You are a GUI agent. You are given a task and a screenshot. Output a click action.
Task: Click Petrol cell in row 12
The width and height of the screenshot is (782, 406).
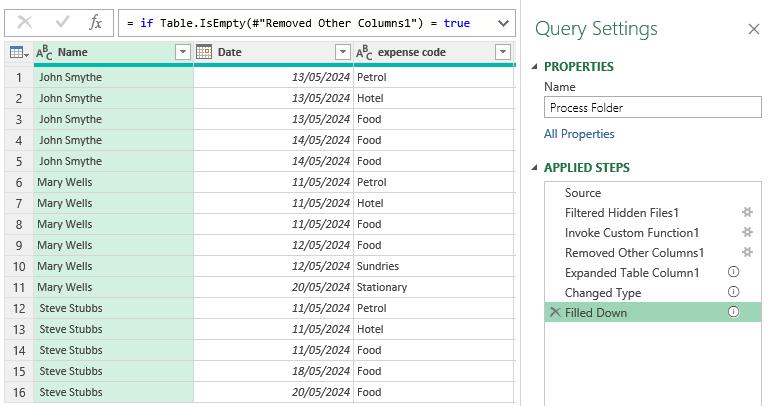pyautogui.click(x=434, y=308)
